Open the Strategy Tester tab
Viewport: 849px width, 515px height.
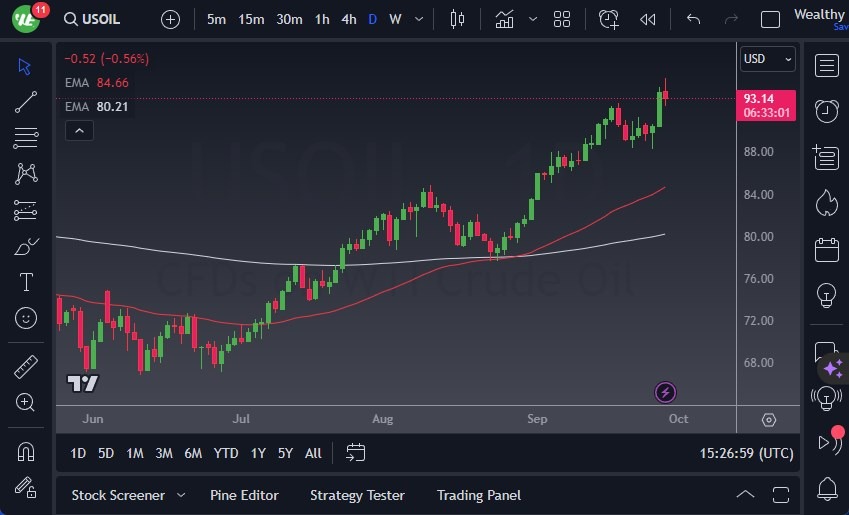(357, 495)
